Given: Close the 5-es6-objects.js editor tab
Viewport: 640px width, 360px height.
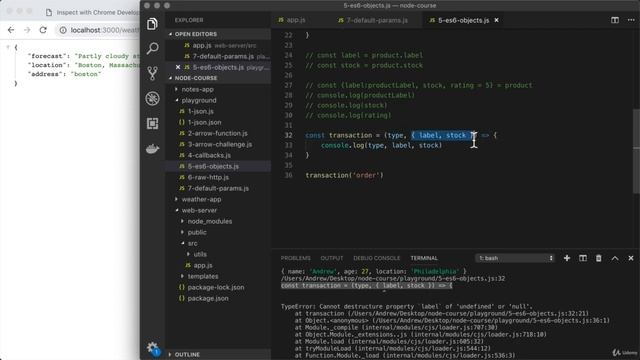Looking at the screenshot, I should 496,20.
